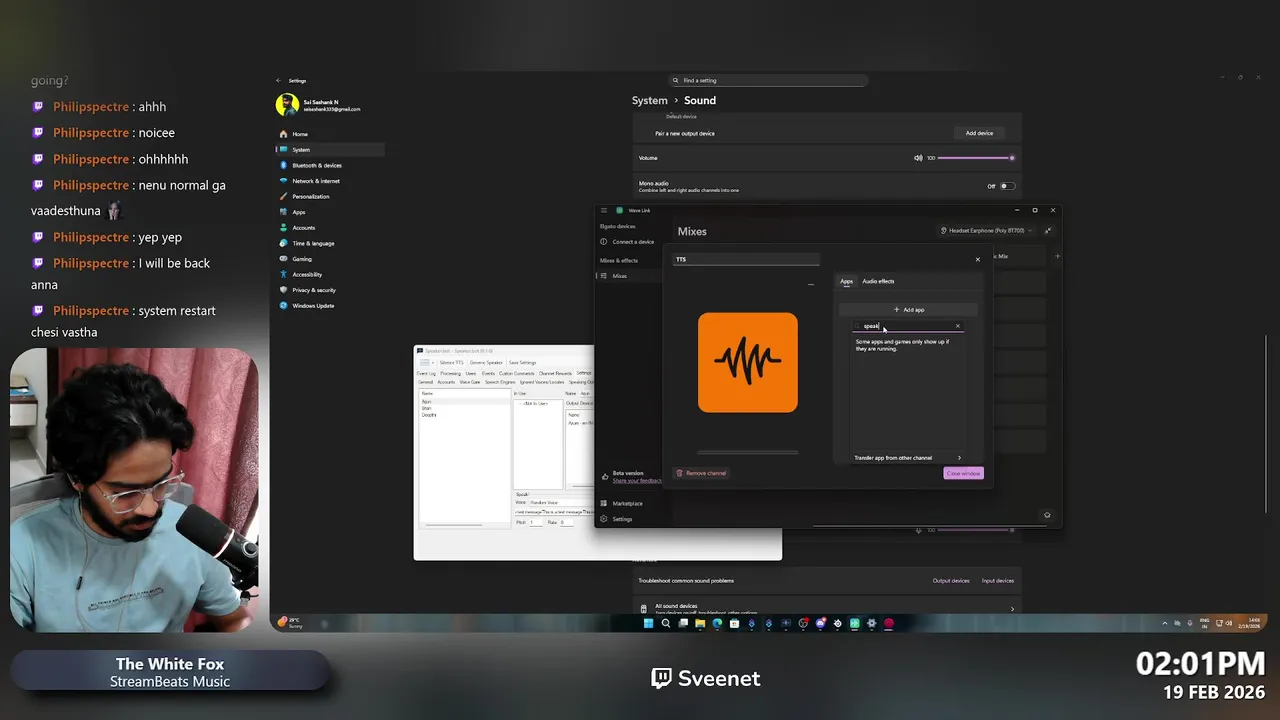Select Deepthi in Speaker.bot voice list
Image resolution: width=1280 pixels, height=720 pixels.
click(429, 415)
